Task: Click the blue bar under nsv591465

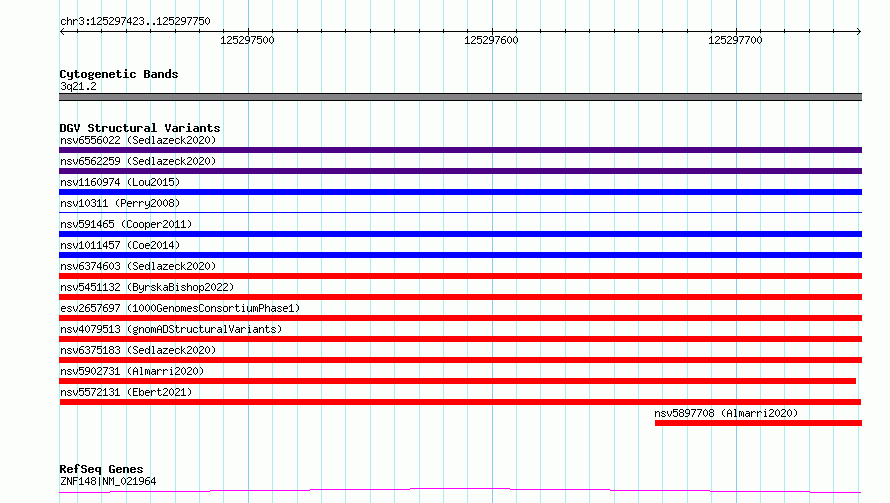Action: click(x=460, y=234)
